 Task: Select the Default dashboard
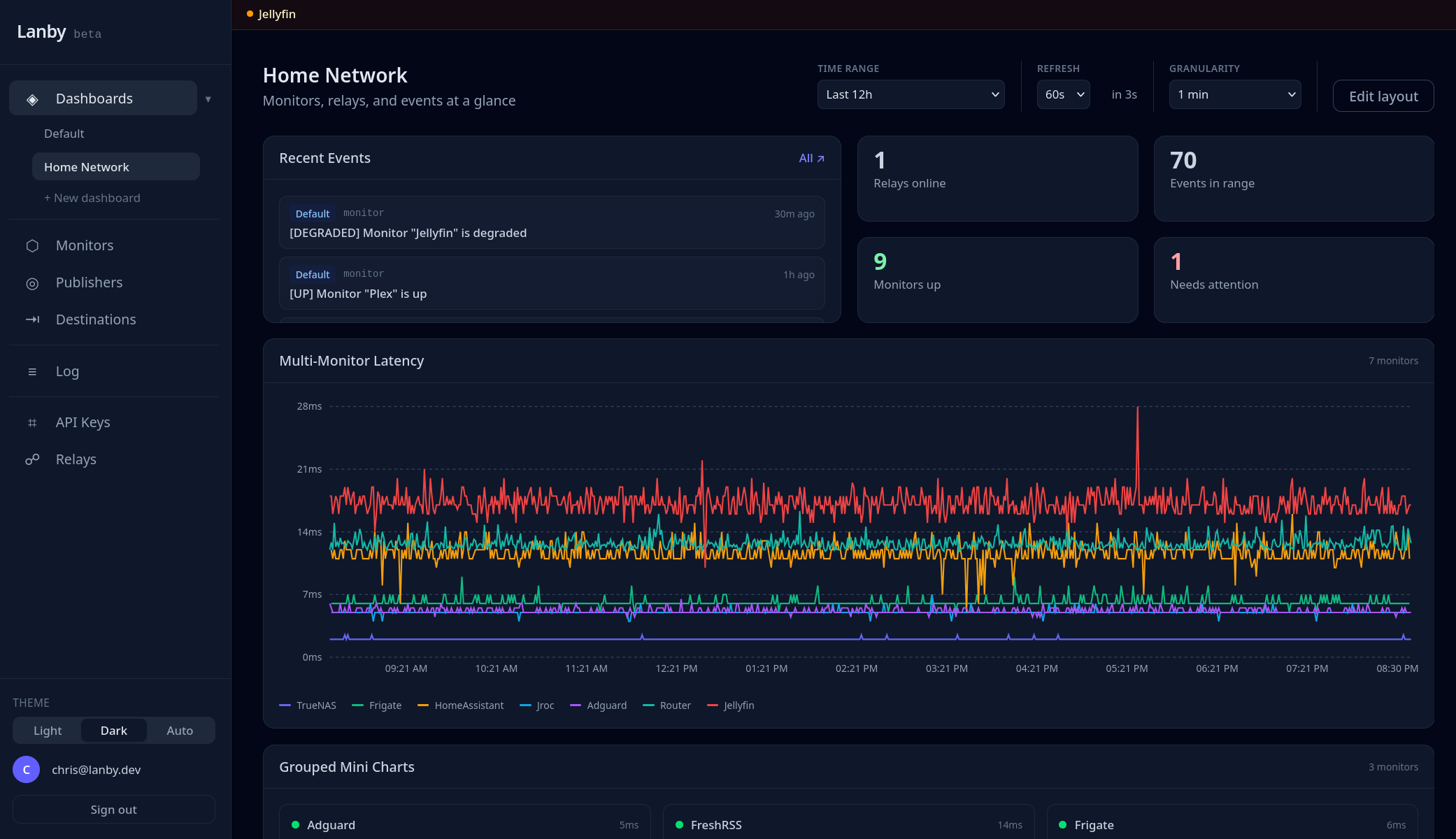[116, 134]
